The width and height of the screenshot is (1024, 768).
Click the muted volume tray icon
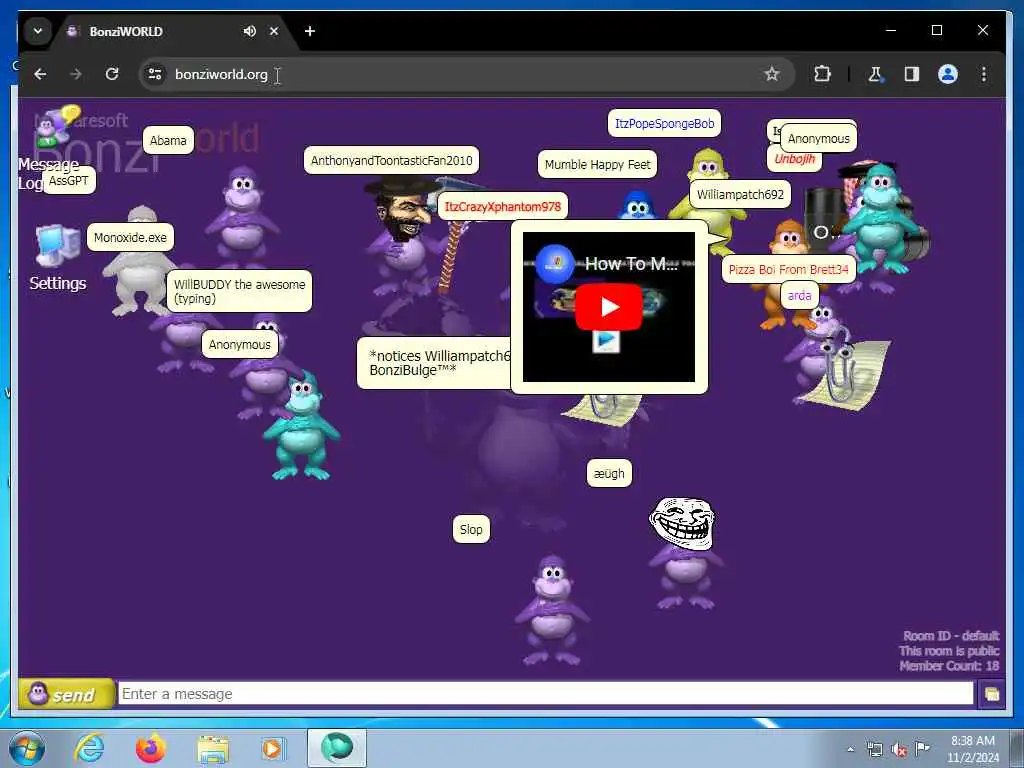(899, 749)
